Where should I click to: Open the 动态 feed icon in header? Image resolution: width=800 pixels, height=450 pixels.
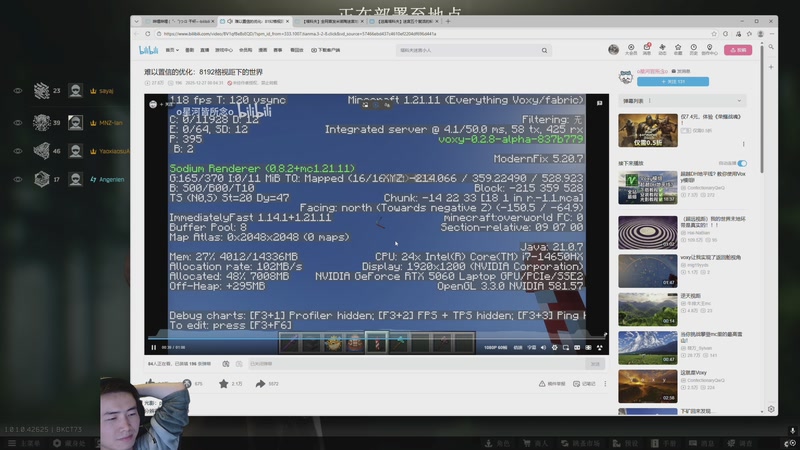click(x=662, y=49)
